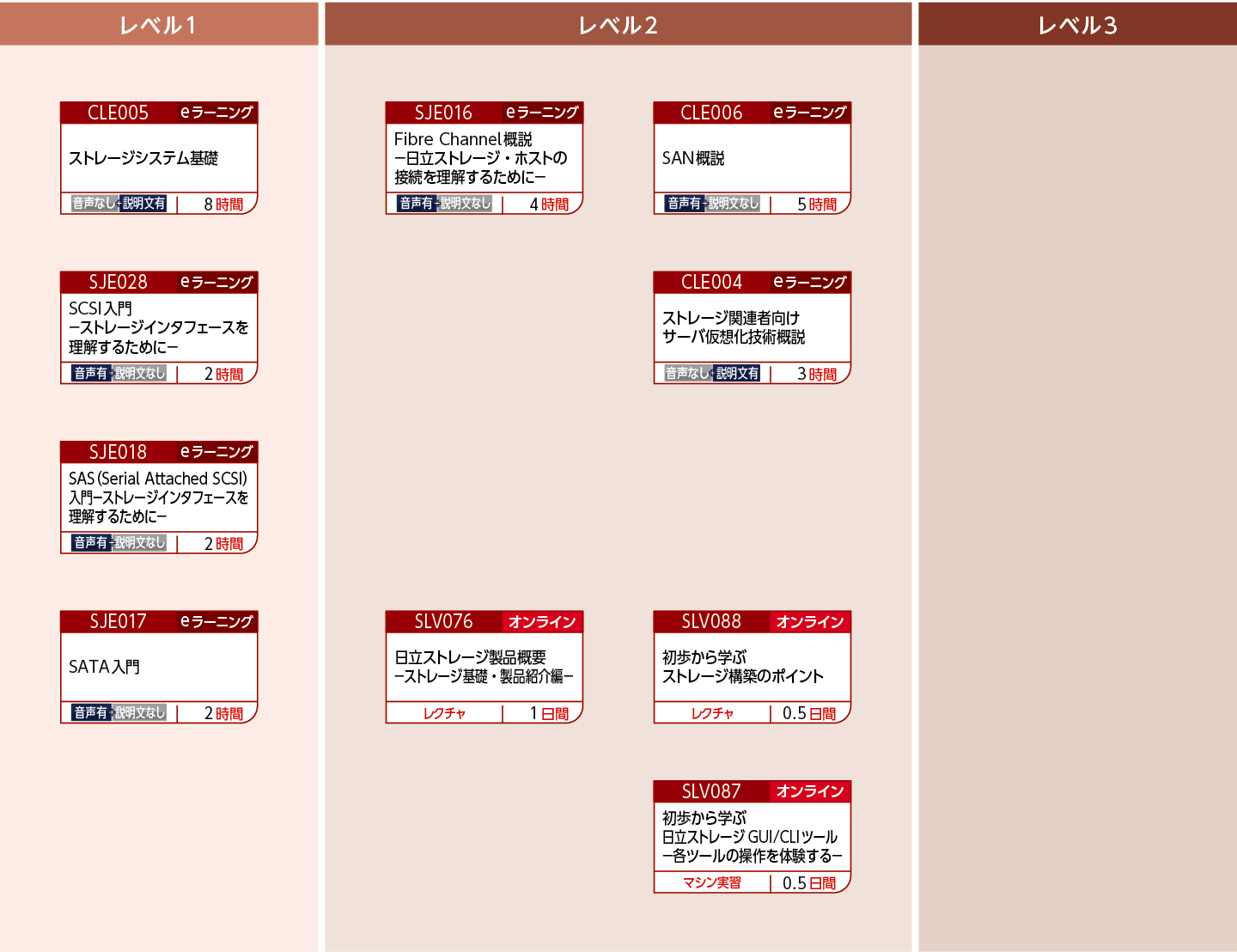Screen dimensions: 1237x952
Task: Click the SLV087 course code header
Action: pyautogui.click(x=711, y=791)
